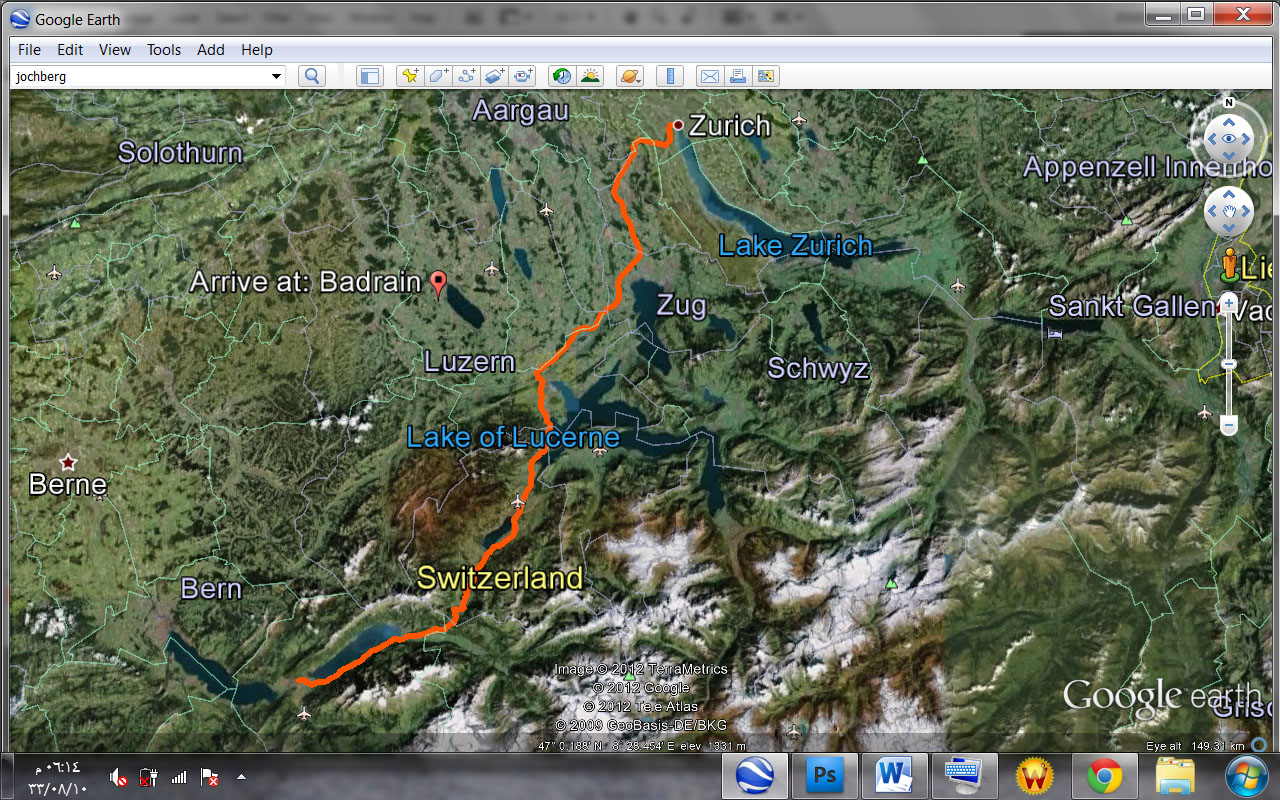Image resolution: width=1280 pixels, height=800 pixels.
Task: Add a new placemark with pushpin icon
Action: [409, 76]
